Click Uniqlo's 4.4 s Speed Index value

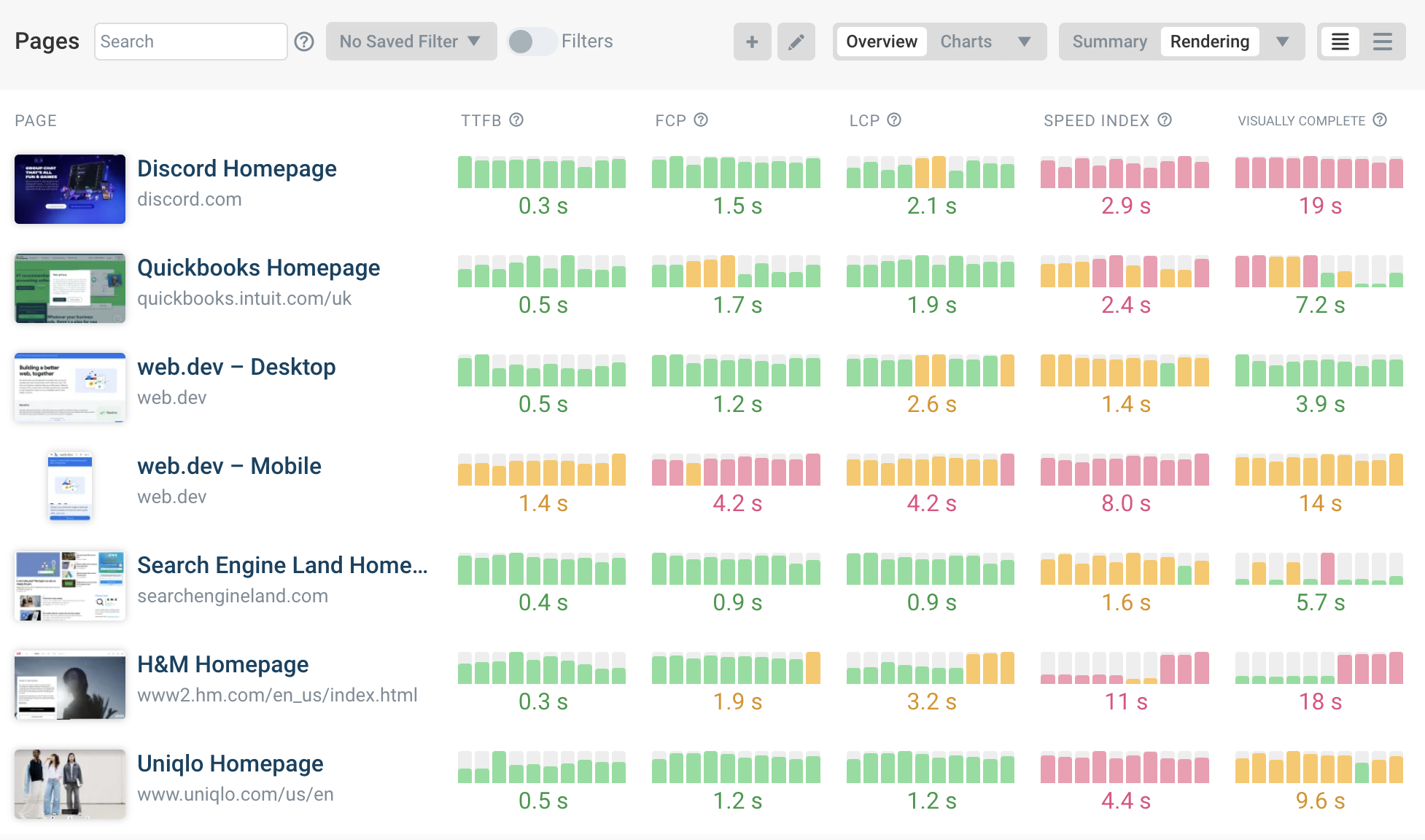pos(1126,801)
